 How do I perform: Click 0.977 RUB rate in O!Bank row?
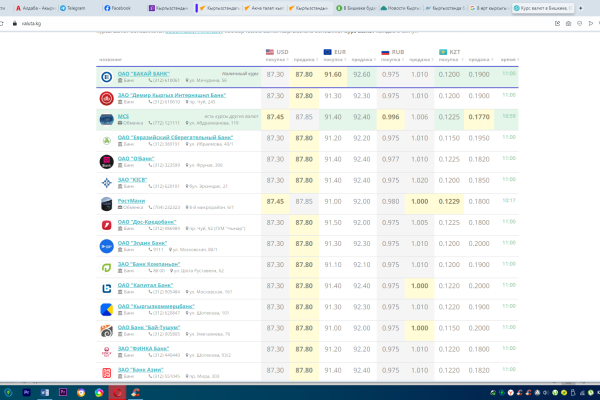click(x=391, y=159)
